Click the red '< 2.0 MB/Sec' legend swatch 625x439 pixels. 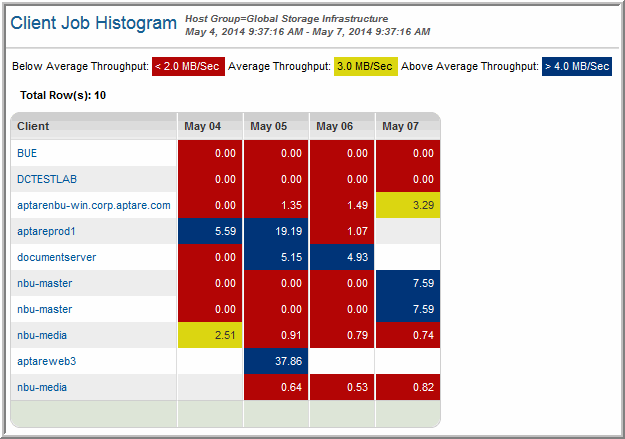pyautogui.click(x=186, y=66)
